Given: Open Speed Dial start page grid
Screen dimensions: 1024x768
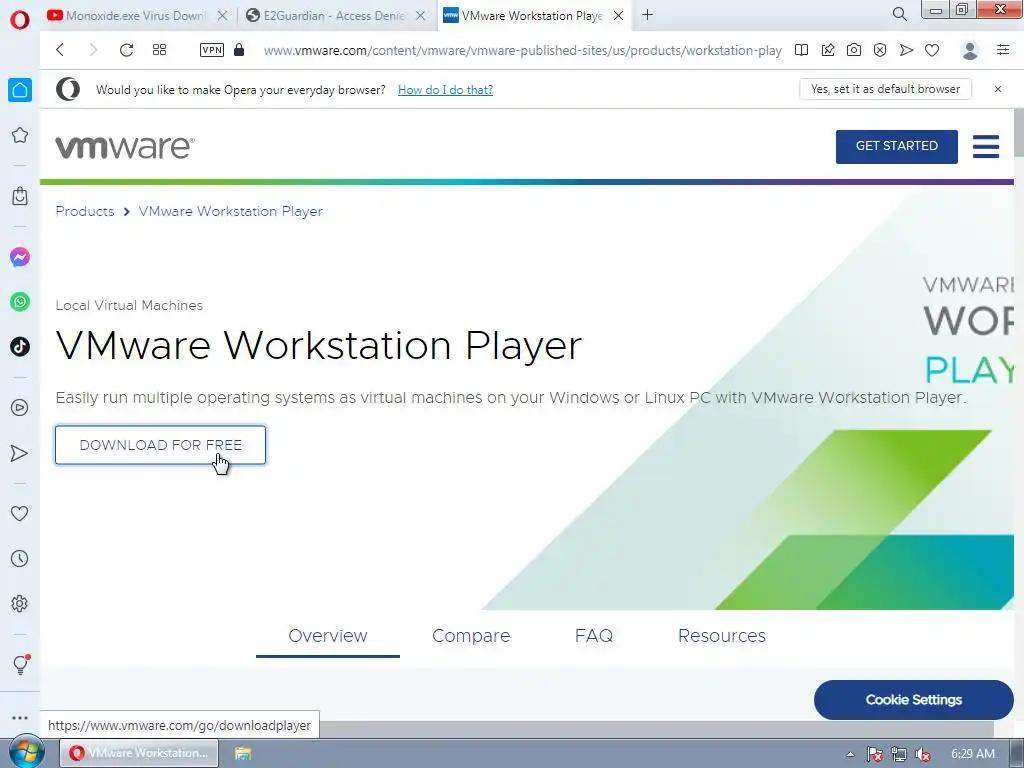Looking at the screenshot, I should (x=159, y=50).
